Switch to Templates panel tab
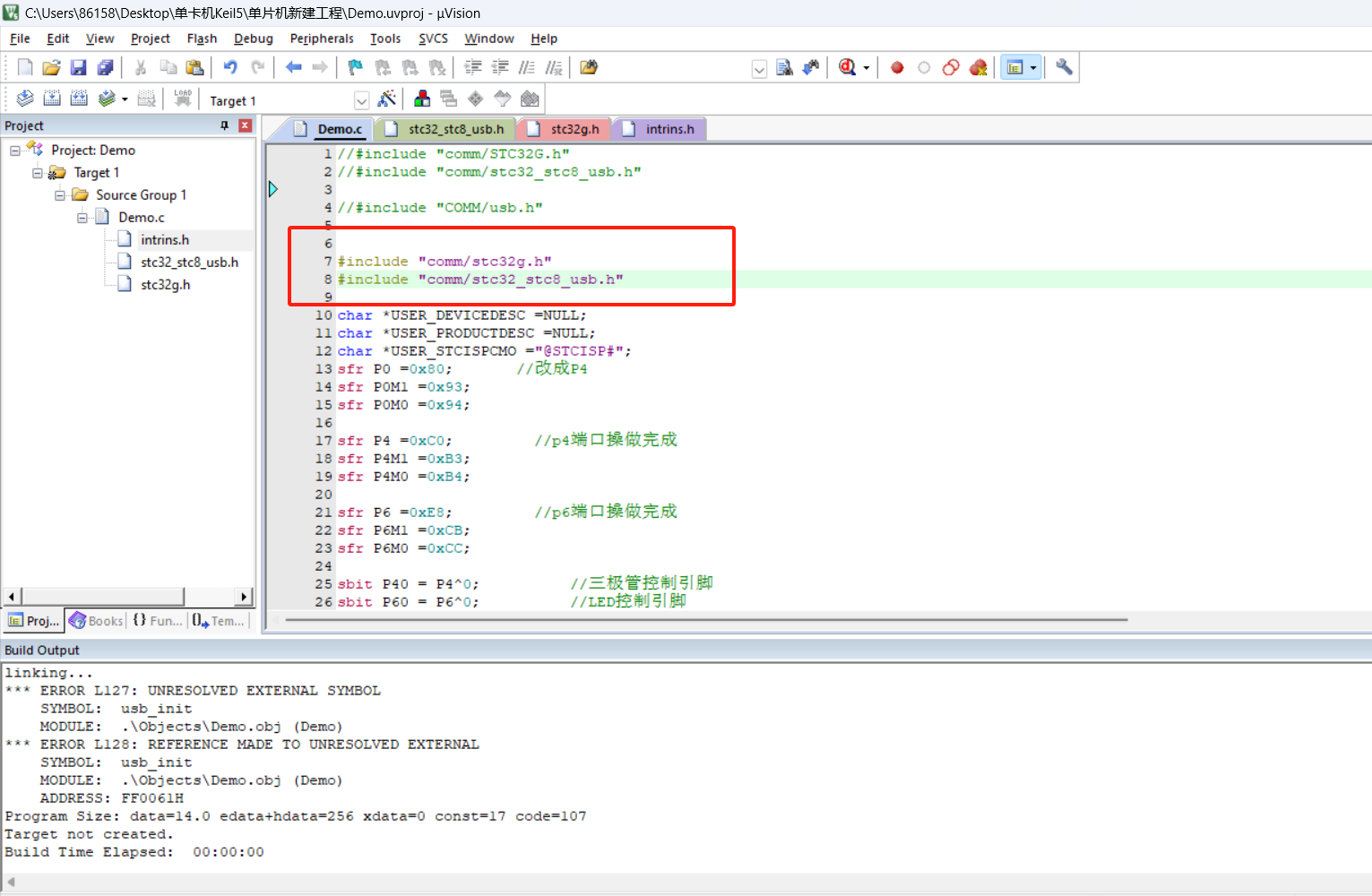The height and width of the screenshot is (896, 1372). pyautogui.click(x=218, y=621)
